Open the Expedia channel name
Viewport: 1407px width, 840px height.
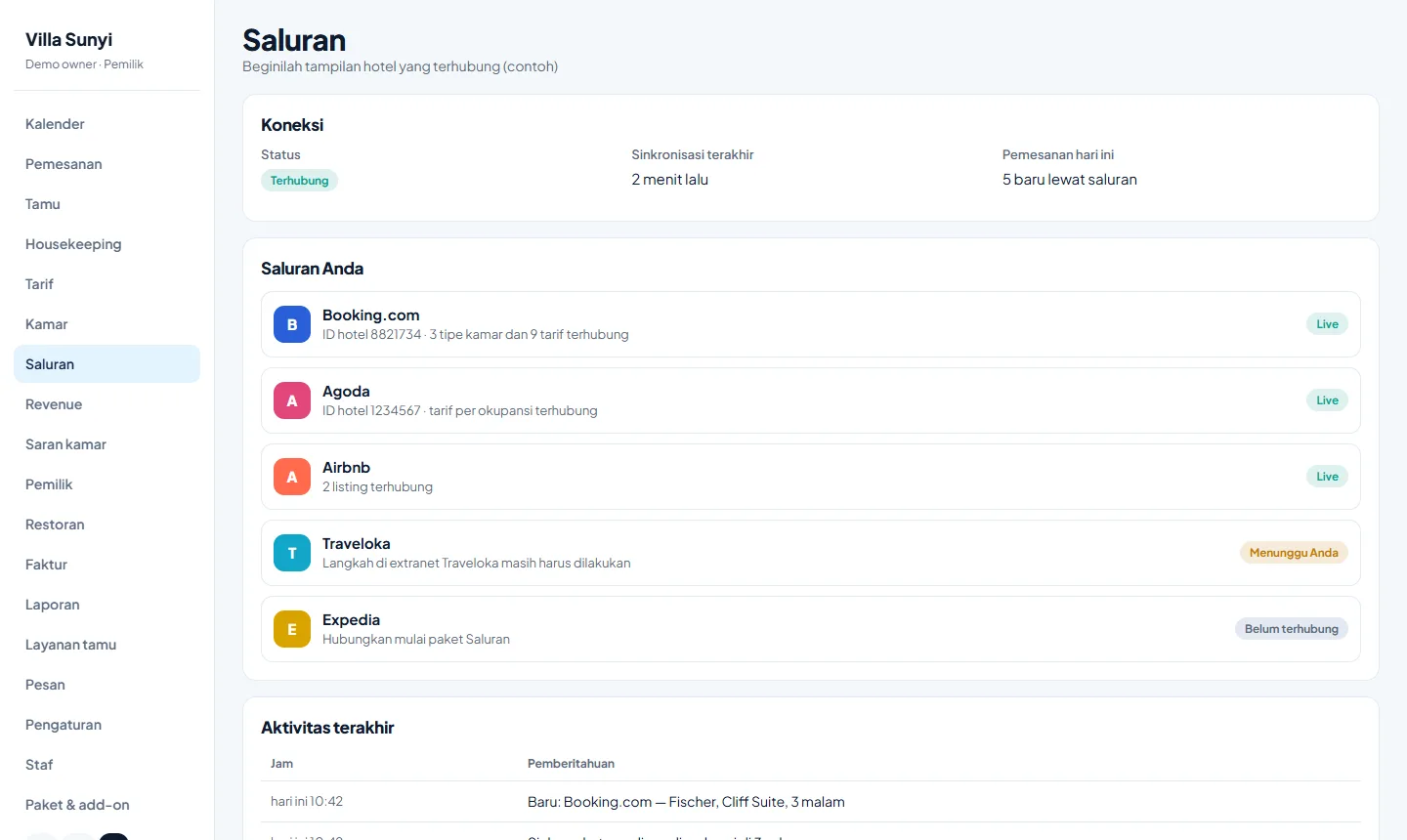pos(351,620)
